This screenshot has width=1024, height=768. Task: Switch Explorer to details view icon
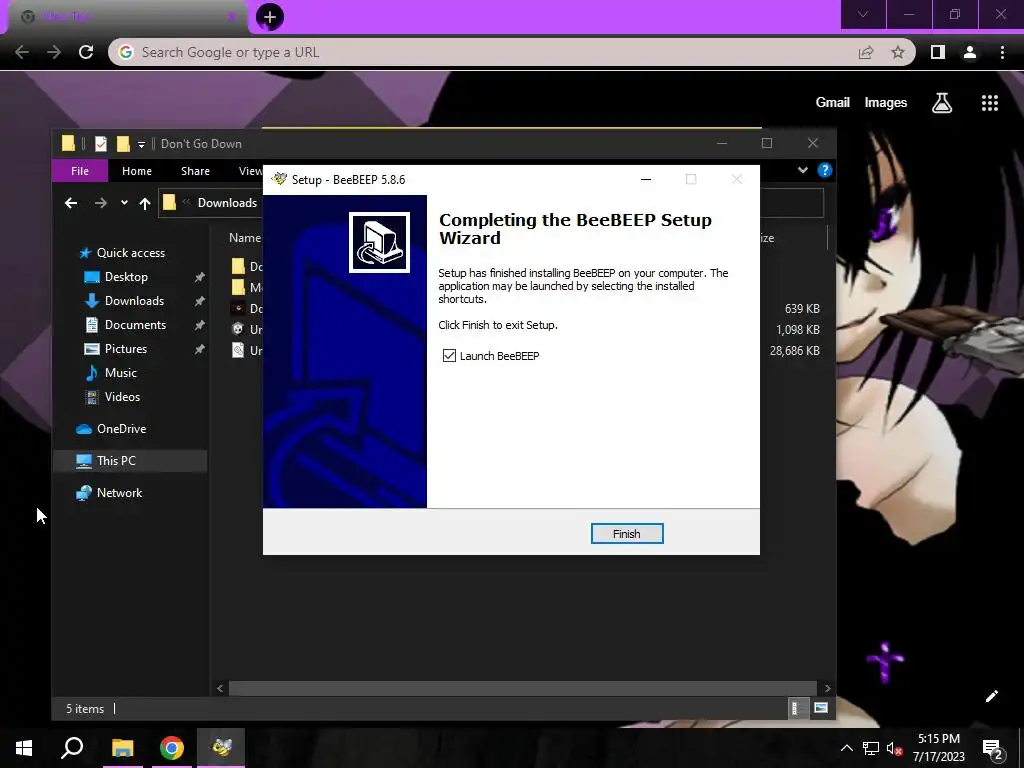click(x=796, y=709)
